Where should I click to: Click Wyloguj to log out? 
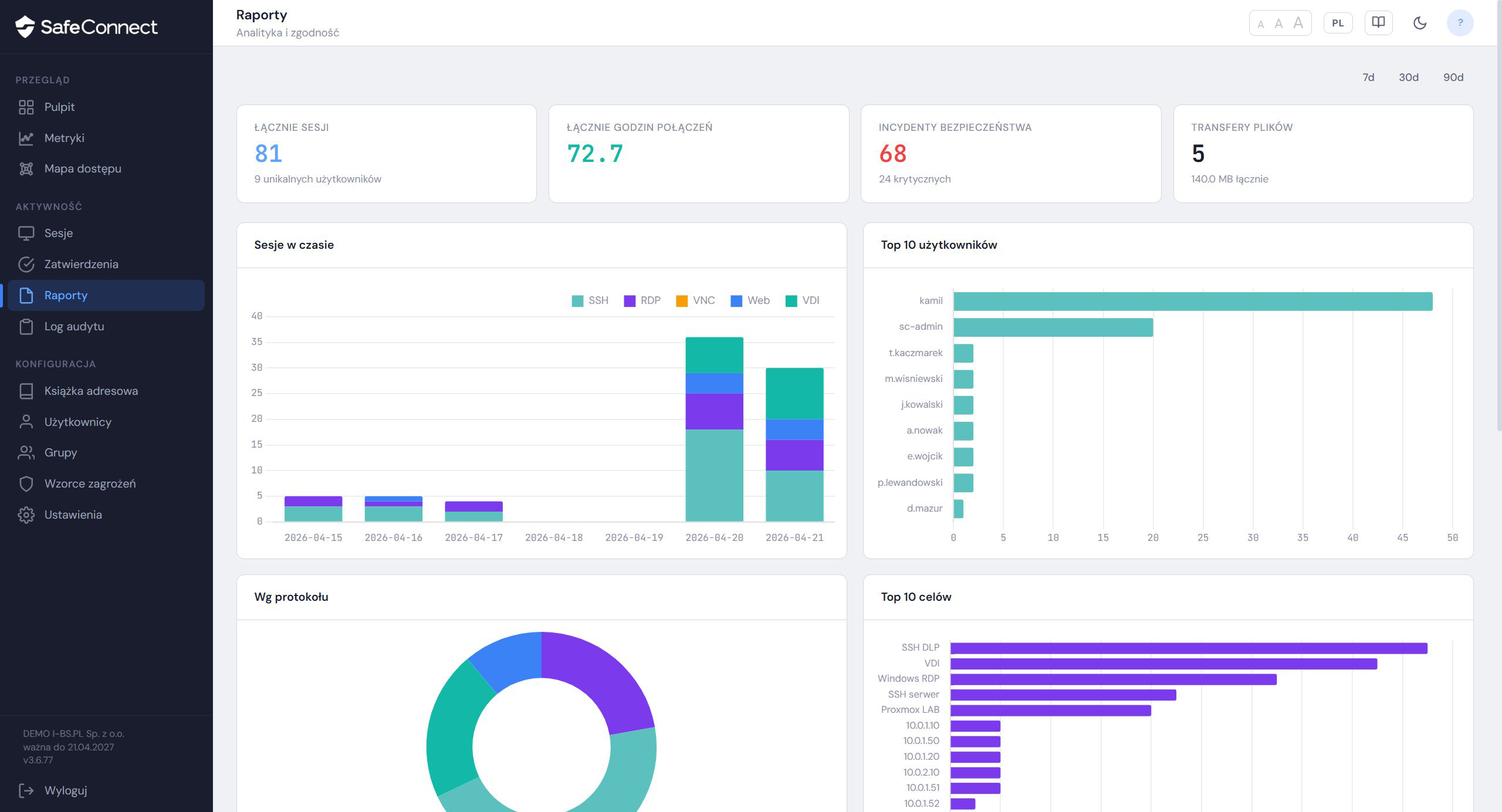[x=106, y=790]
